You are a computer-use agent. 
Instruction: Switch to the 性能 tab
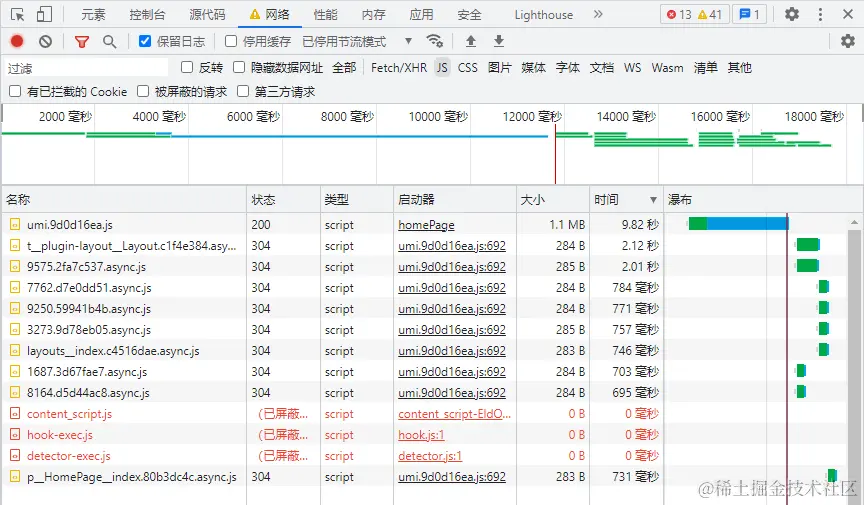[x=325, y=15]
